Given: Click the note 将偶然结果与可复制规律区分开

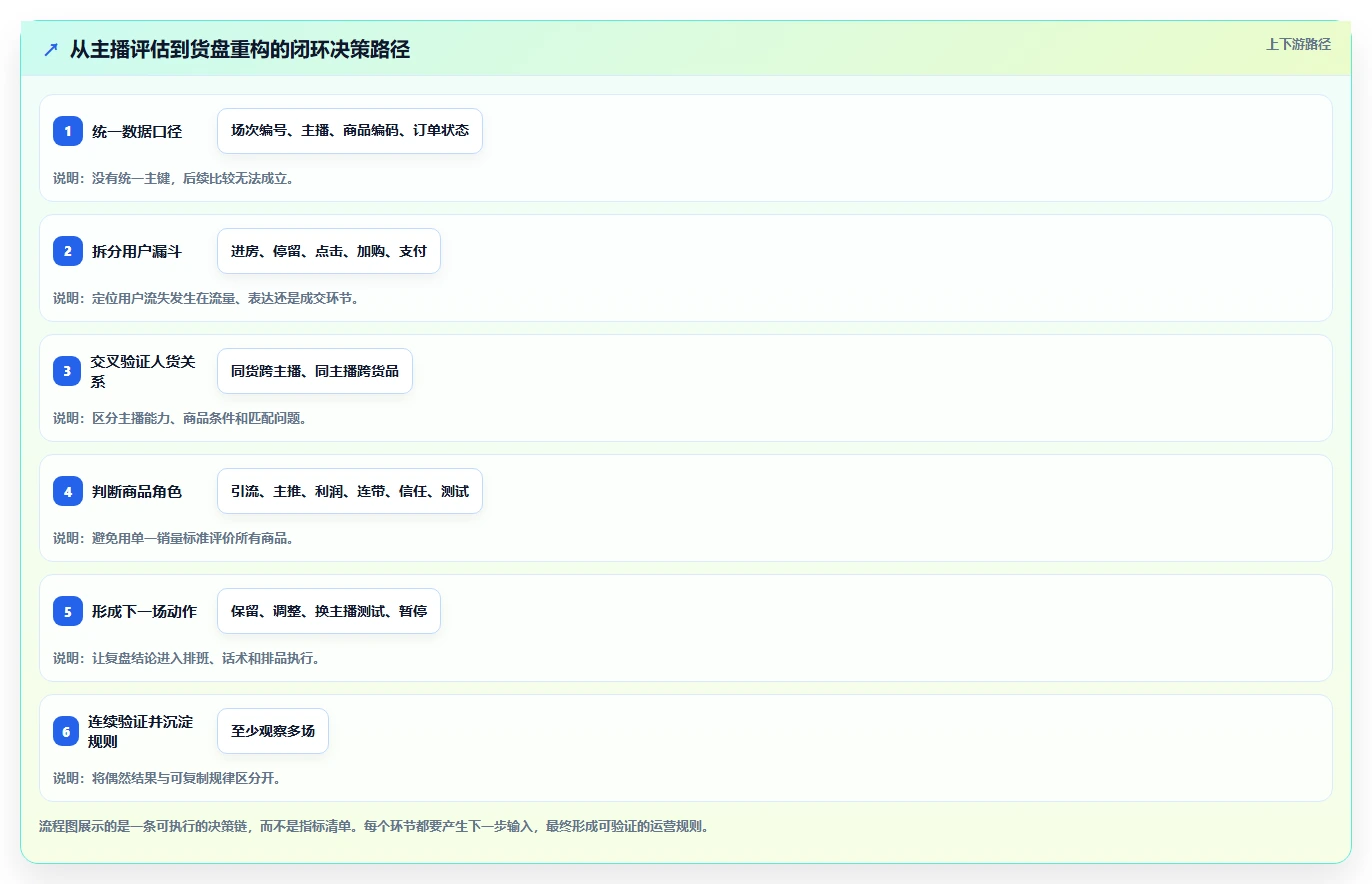Looking at the screenshot, I should (167, 778).
